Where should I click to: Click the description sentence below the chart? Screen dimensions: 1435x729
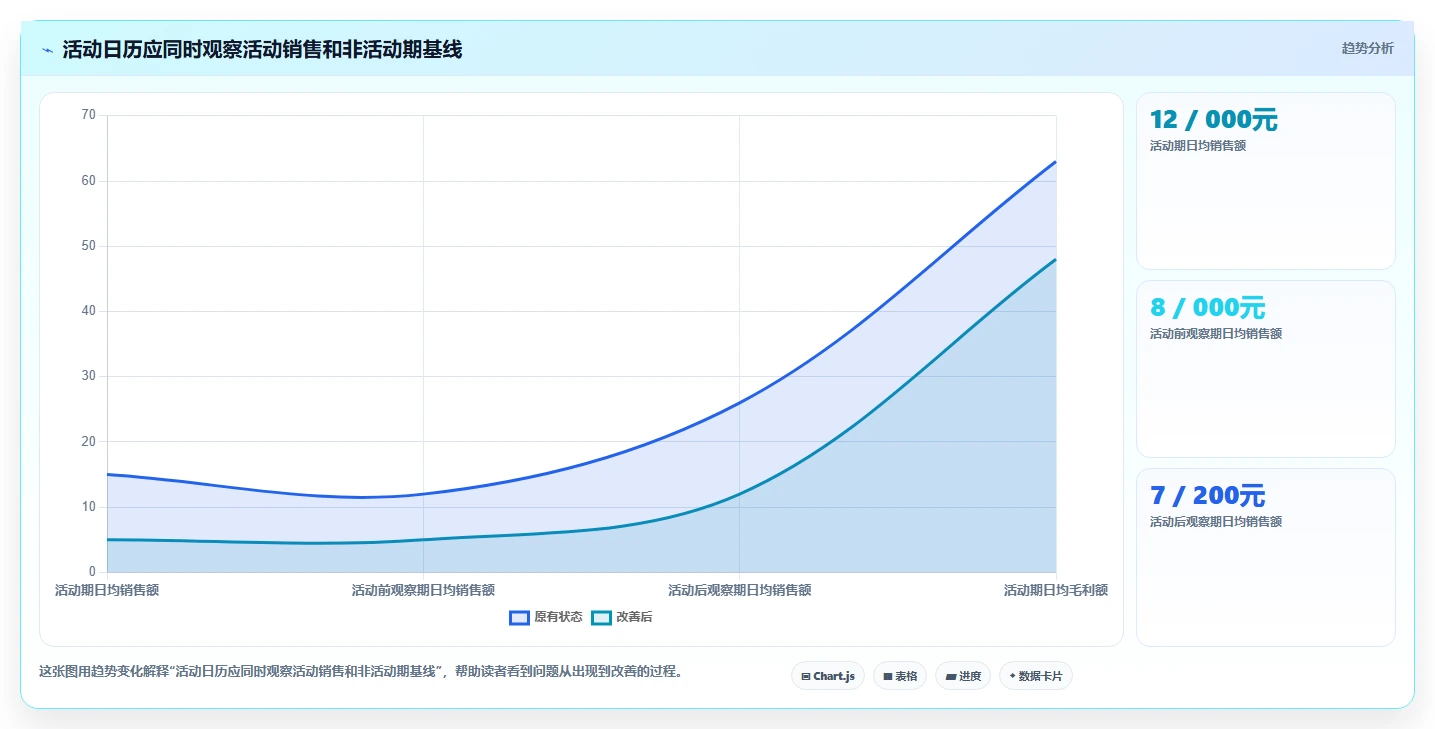click(x=363, y=672)
